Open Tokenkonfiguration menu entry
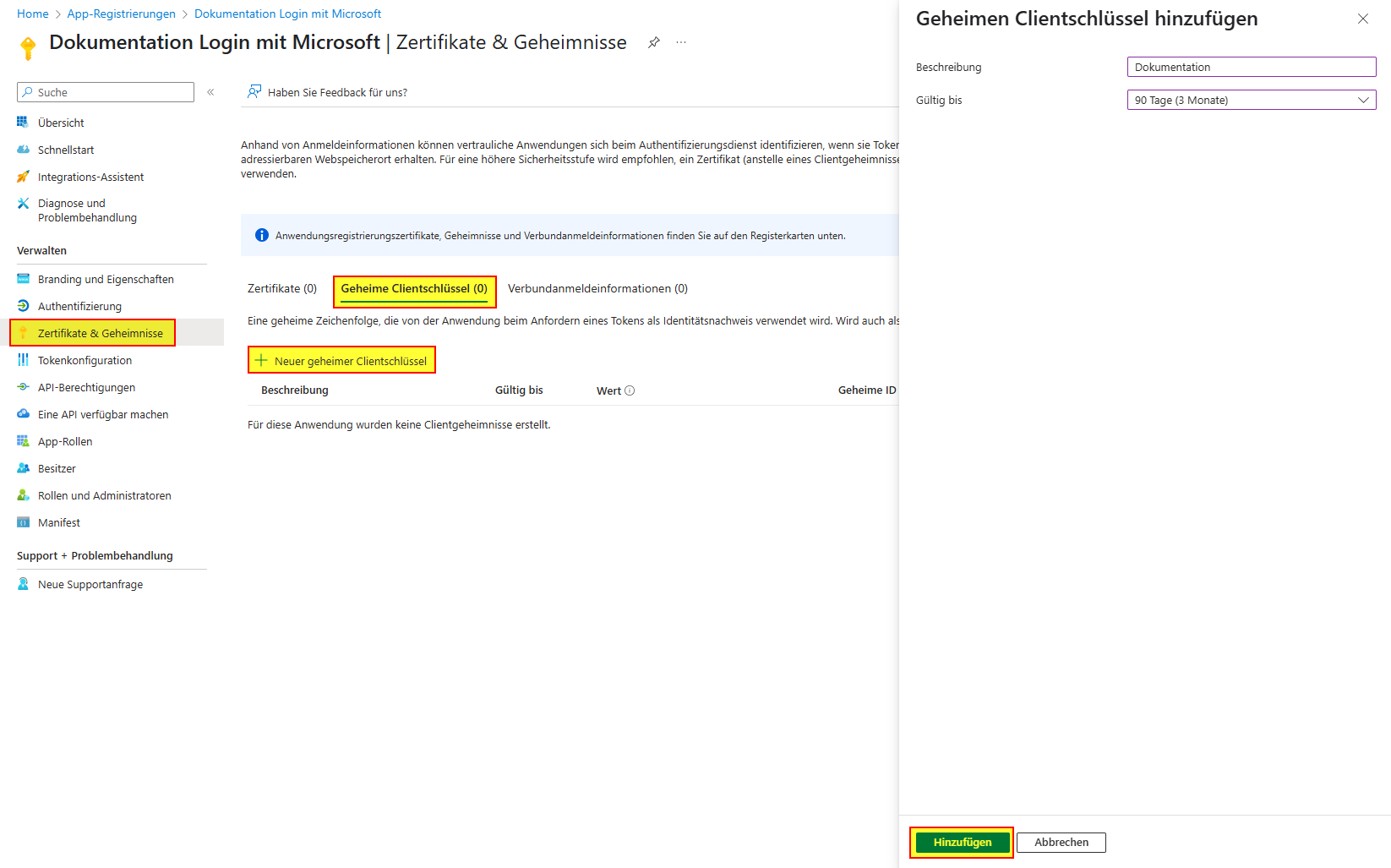The width and height of the screenshot is (1391, 868). tap(85, 360)
